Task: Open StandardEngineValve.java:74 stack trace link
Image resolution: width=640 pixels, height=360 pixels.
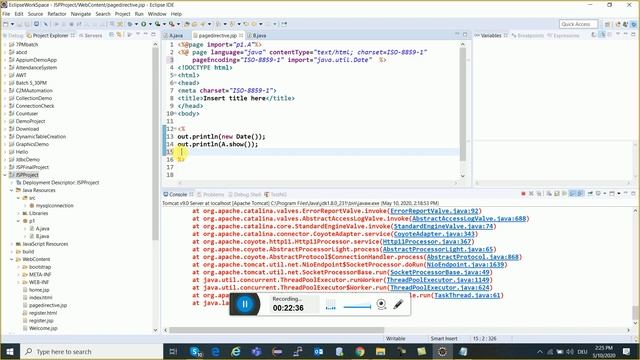Action: click(443, 227)
